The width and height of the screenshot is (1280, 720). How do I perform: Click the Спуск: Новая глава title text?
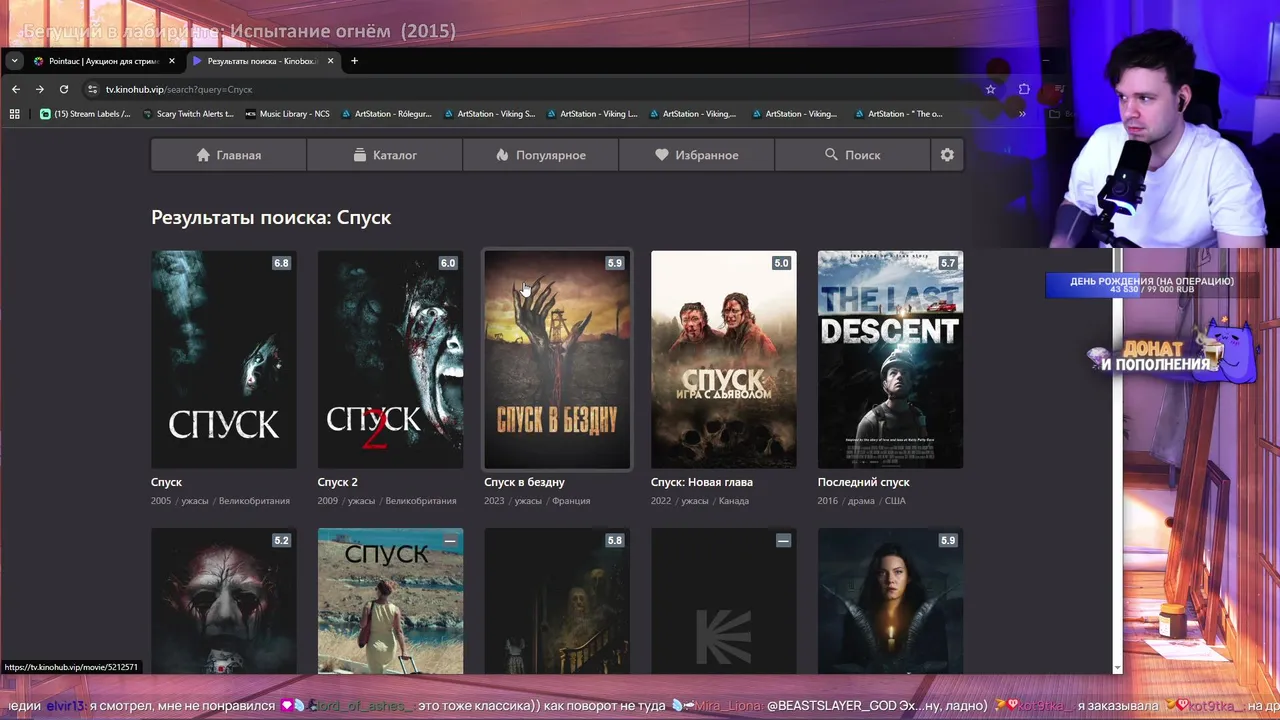pos(702,482)
